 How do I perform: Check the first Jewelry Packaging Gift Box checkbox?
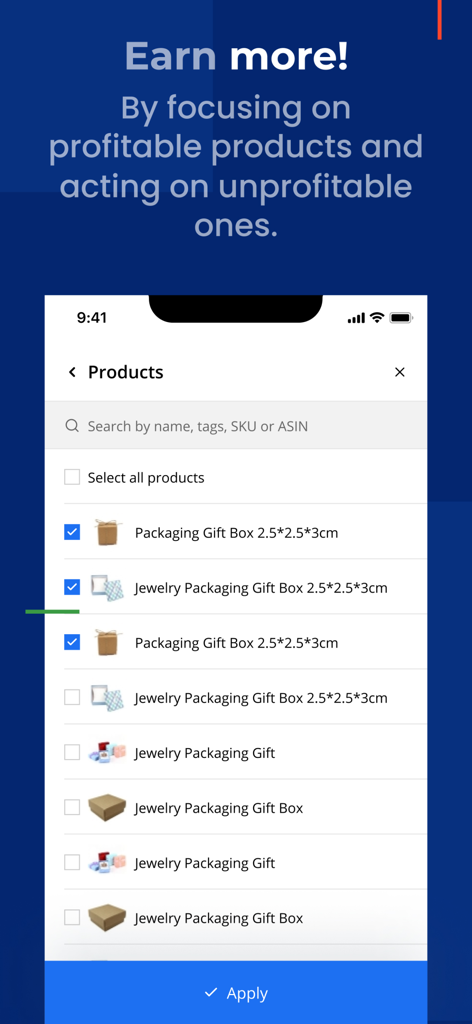(x=72, y=807)
